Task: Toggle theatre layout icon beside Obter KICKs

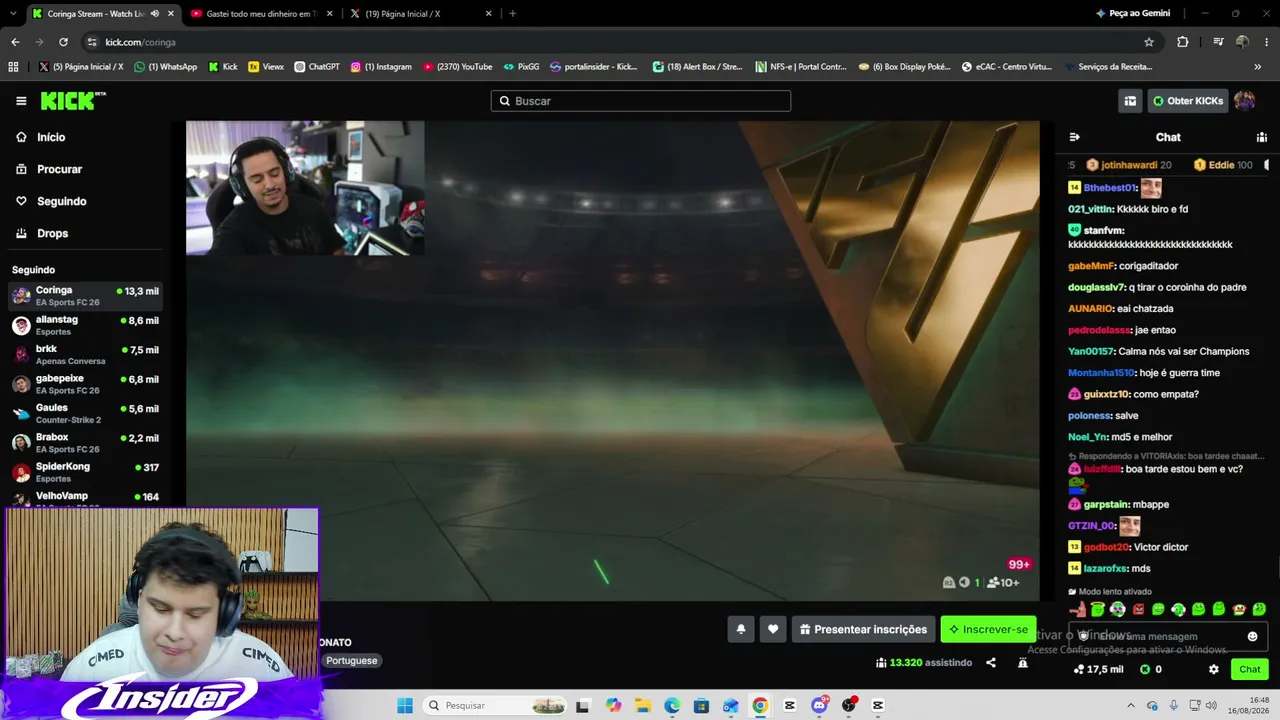Action: point(1130,101)
